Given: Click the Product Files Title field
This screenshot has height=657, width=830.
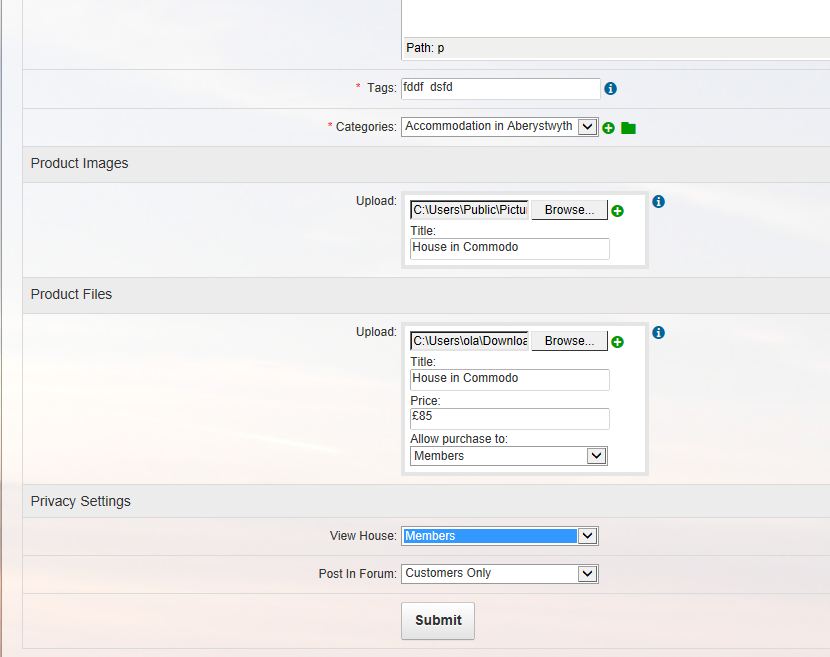Looking at the screenshot, I should click(509, 379).
